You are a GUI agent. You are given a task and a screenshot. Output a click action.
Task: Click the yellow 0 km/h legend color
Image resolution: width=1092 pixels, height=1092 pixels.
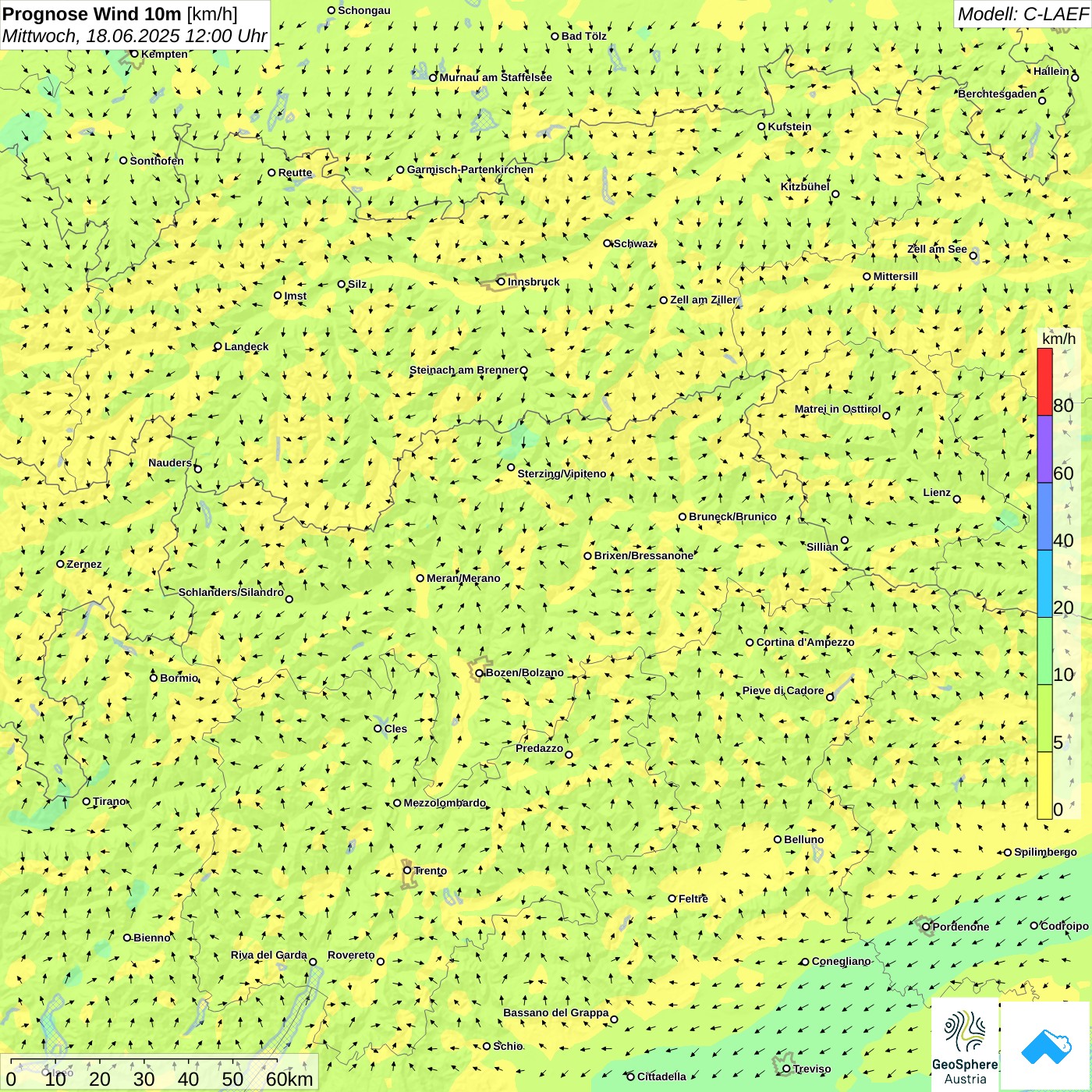[x=1044, y=785]
